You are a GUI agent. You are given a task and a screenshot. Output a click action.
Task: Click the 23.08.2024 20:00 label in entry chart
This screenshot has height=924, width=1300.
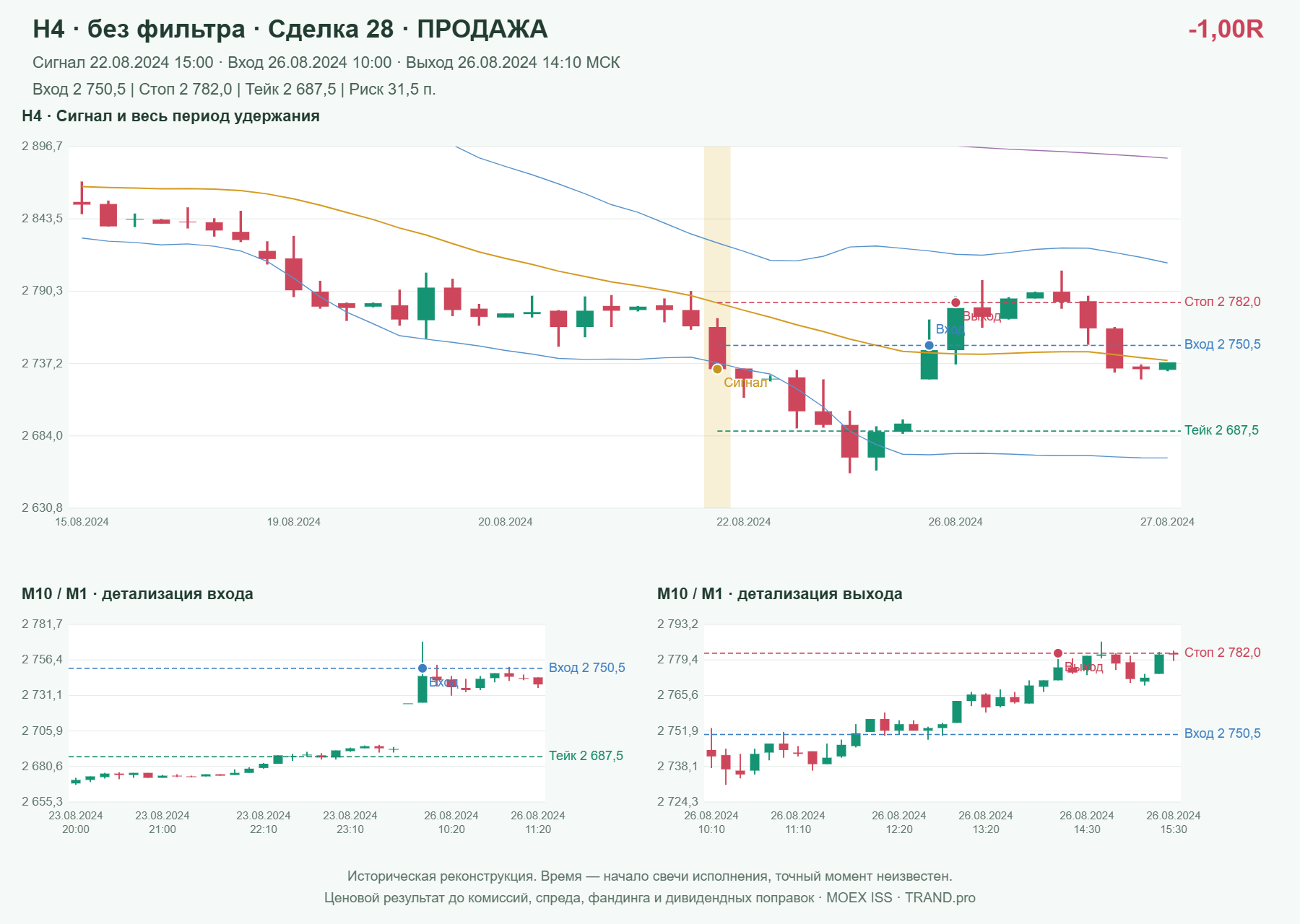pyautogui.click(x=76, y=822)
